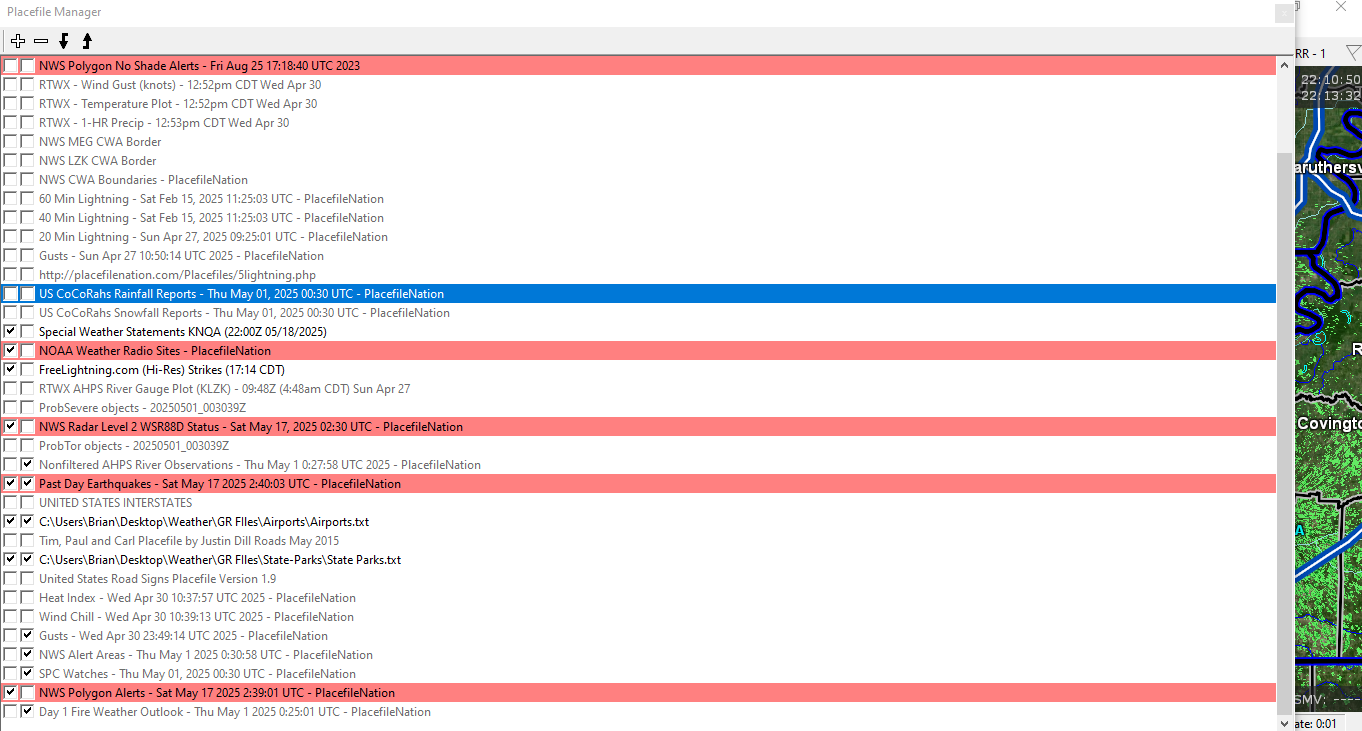Screen dimensions: 1362x731
Task: Uncheck right checkbox for SPC Watches
Action: click(x=28, y=674)
